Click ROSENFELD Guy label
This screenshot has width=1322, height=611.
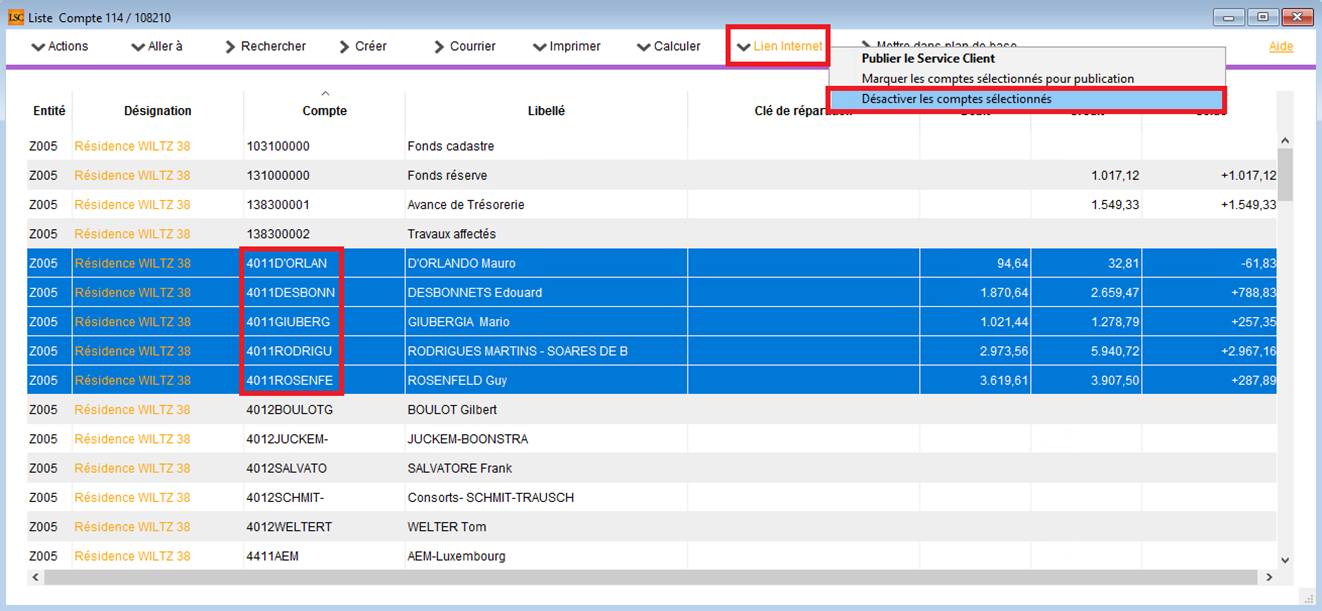(458, 381)
